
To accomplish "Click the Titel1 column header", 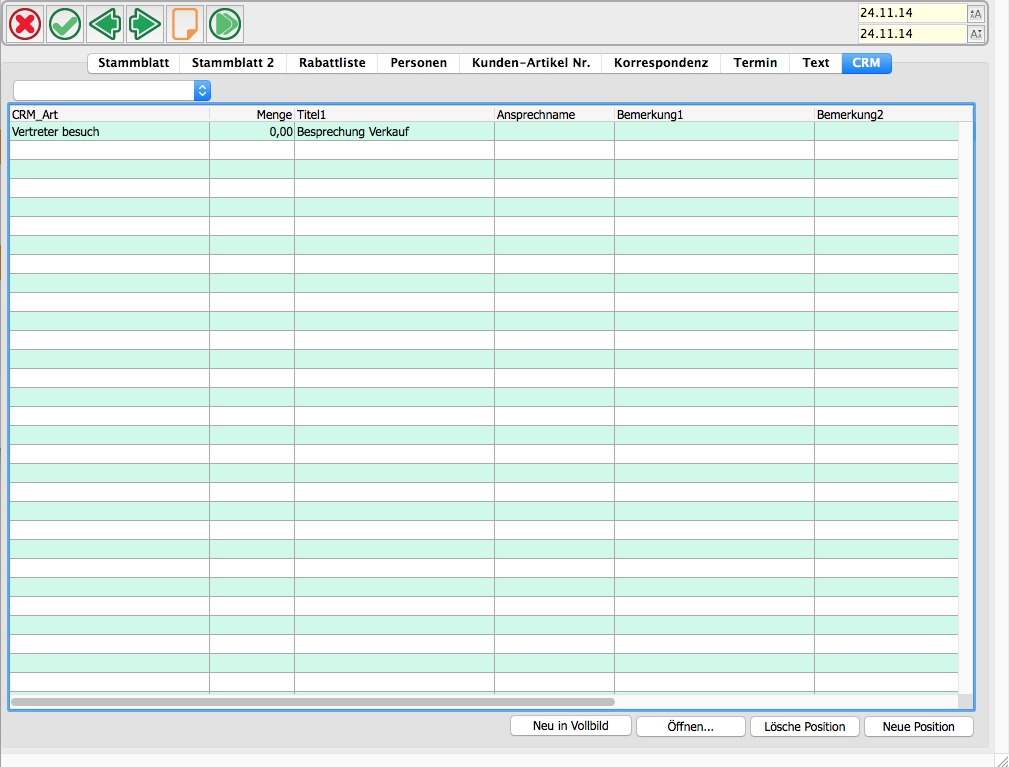I will (394, 115).
